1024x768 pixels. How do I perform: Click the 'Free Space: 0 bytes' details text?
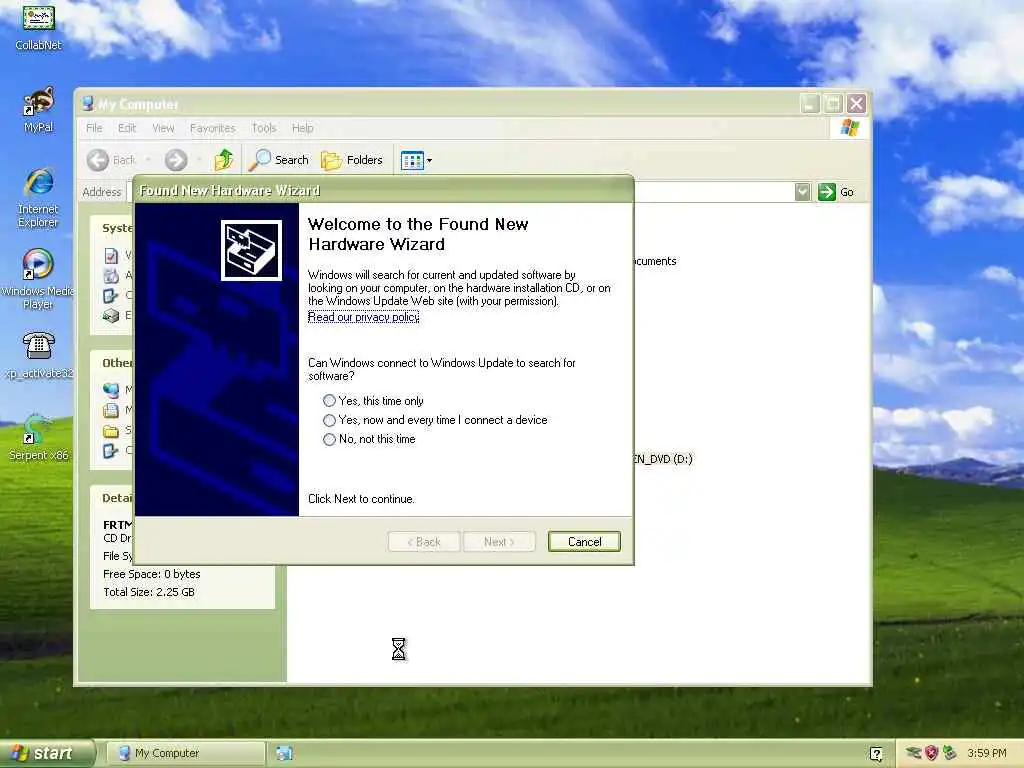coord(152,574)
